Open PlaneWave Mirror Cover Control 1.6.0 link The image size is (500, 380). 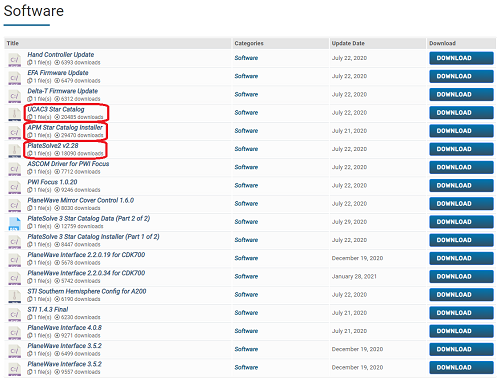point(81,200)
